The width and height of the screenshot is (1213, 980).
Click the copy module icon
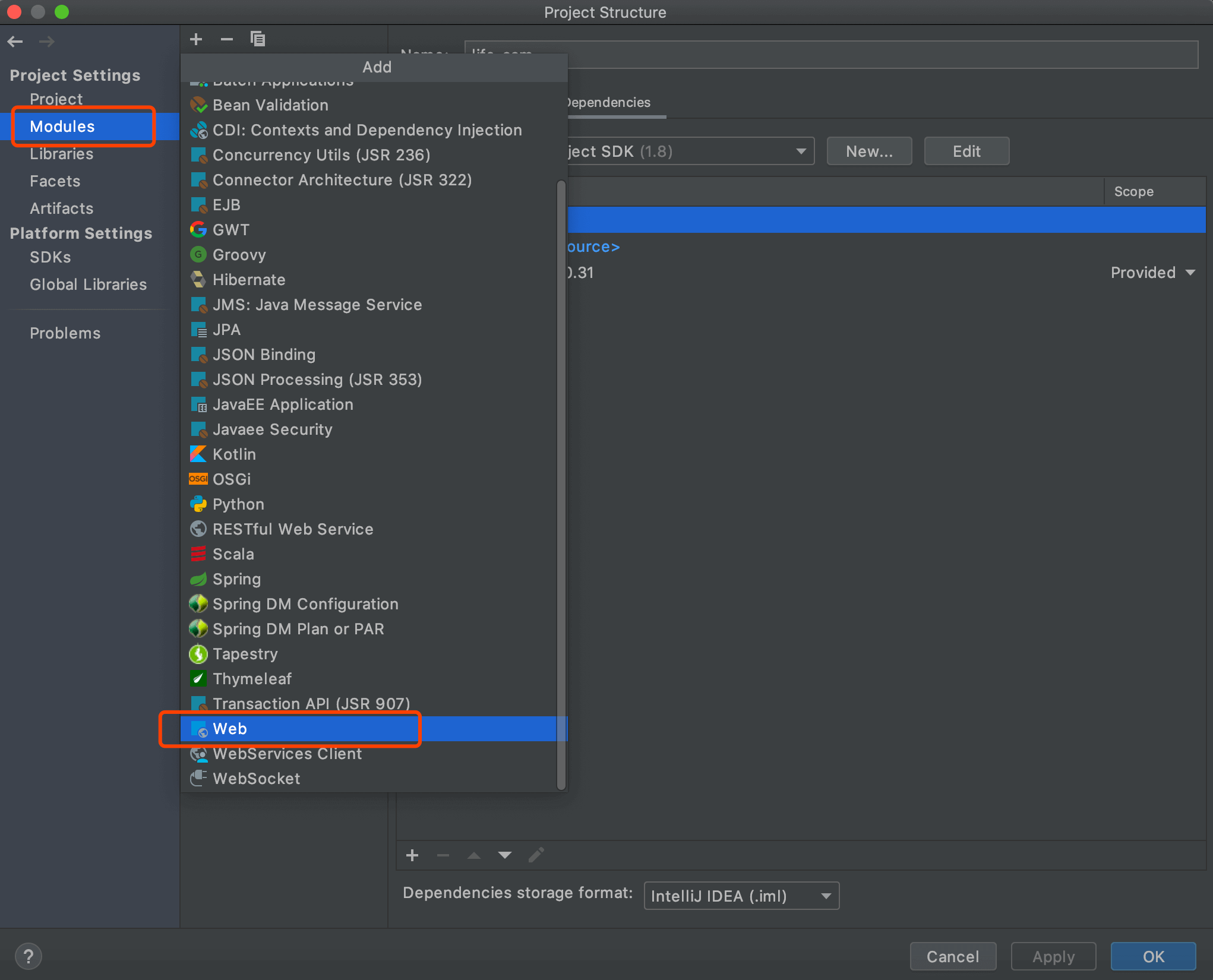257,39
